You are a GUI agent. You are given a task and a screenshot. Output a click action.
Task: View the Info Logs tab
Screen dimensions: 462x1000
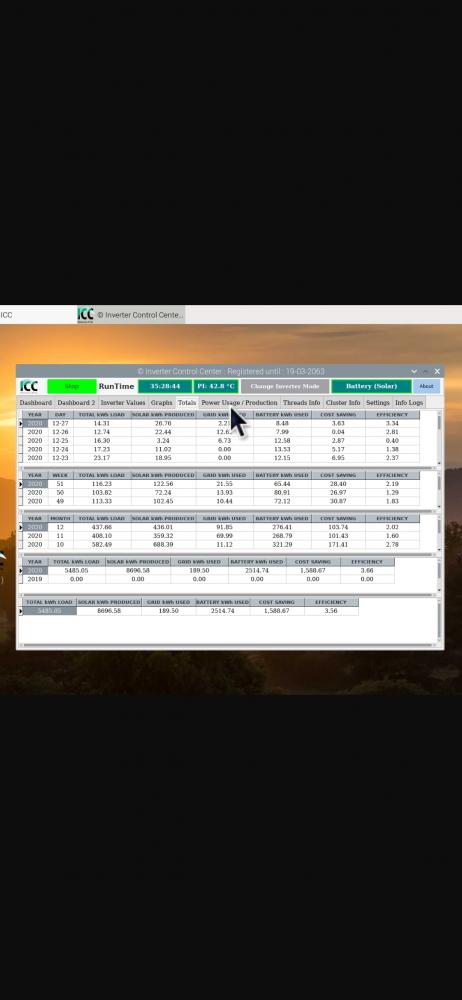(409, 402)
